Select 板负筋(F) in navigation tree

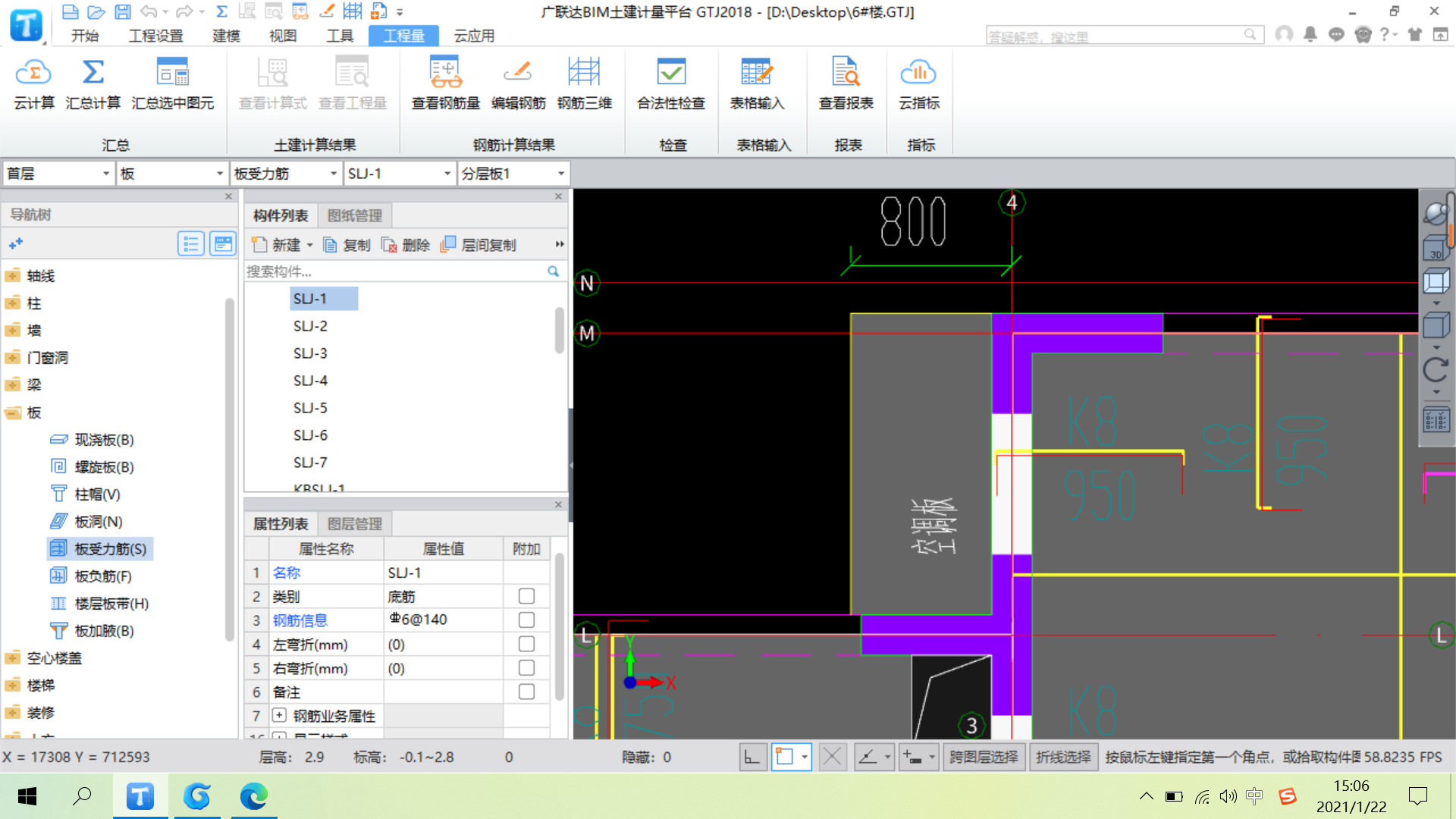pos(103,576)
